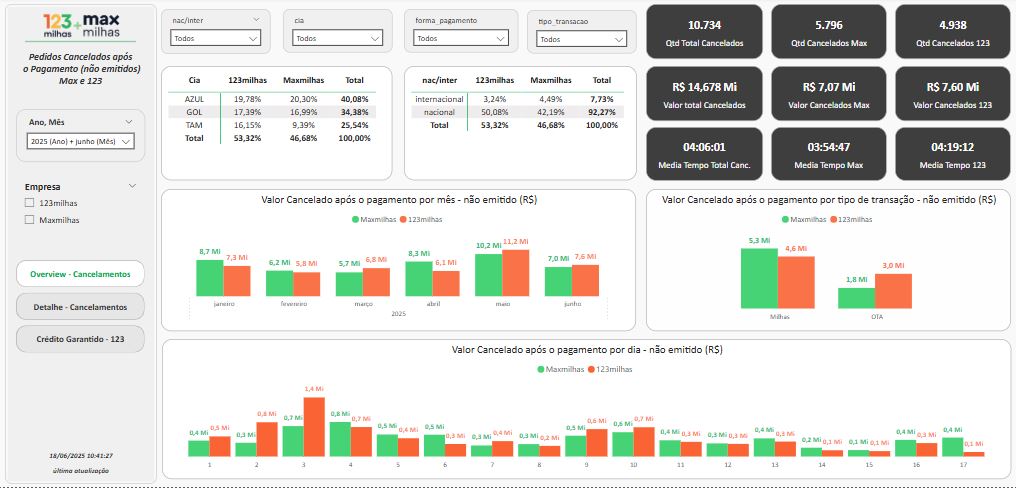This screenshot has width=1016, height=488.
Task: Click the 123milhas maxmilhas logo
Action: click(x=80, y=25)
